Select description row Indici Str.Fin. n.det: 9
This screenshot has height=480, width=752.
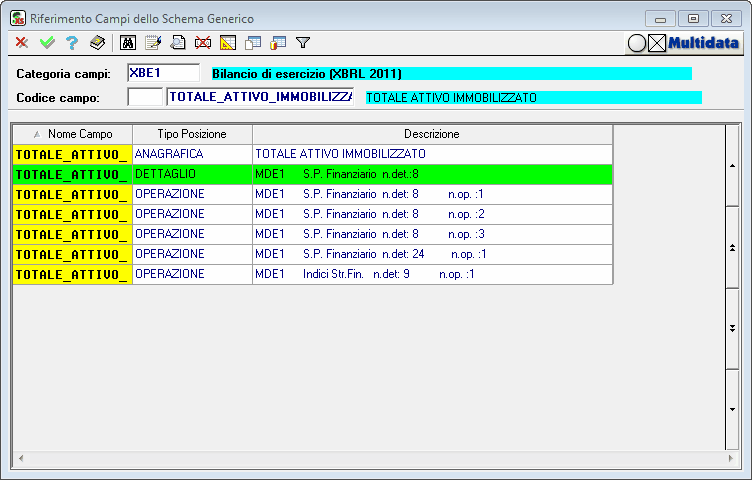coord(433,274)
